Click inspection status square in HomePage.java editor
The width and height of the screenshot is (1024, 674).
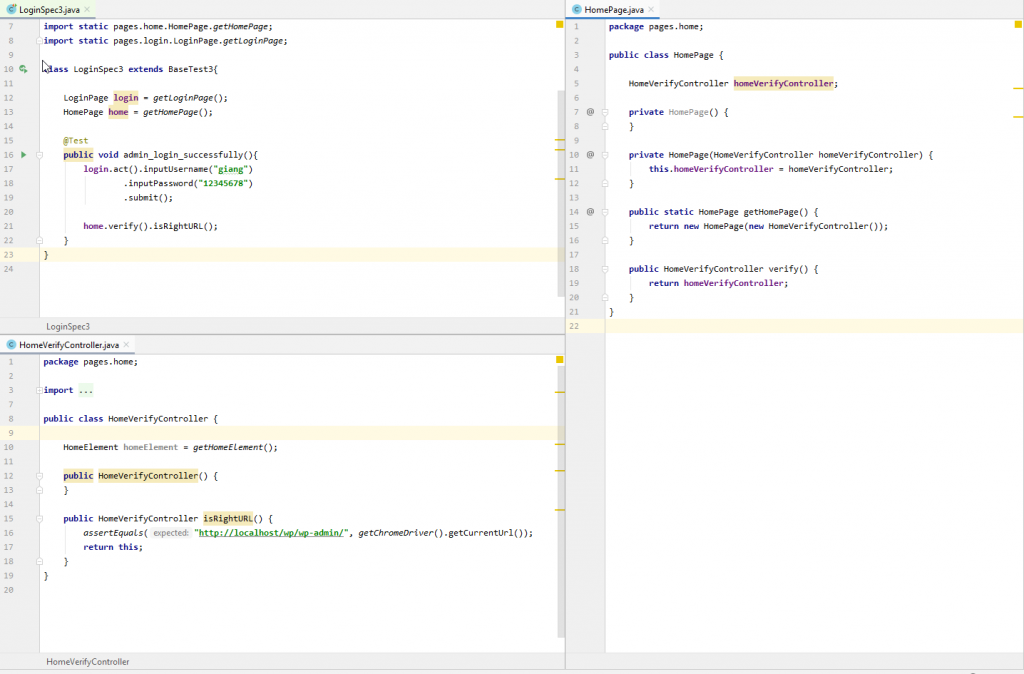tap(1017, 26)
